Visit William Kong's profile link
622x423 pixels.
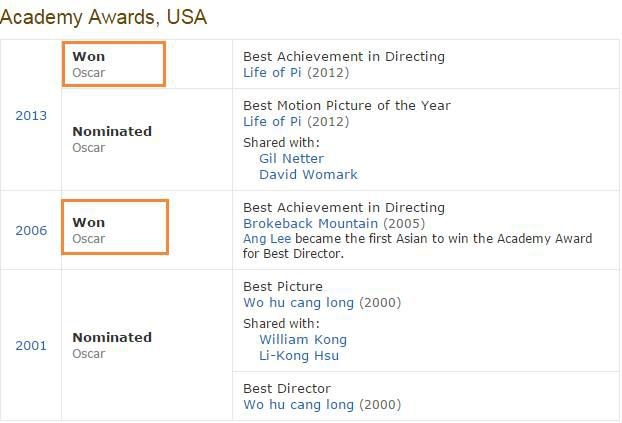pos(303,340)
